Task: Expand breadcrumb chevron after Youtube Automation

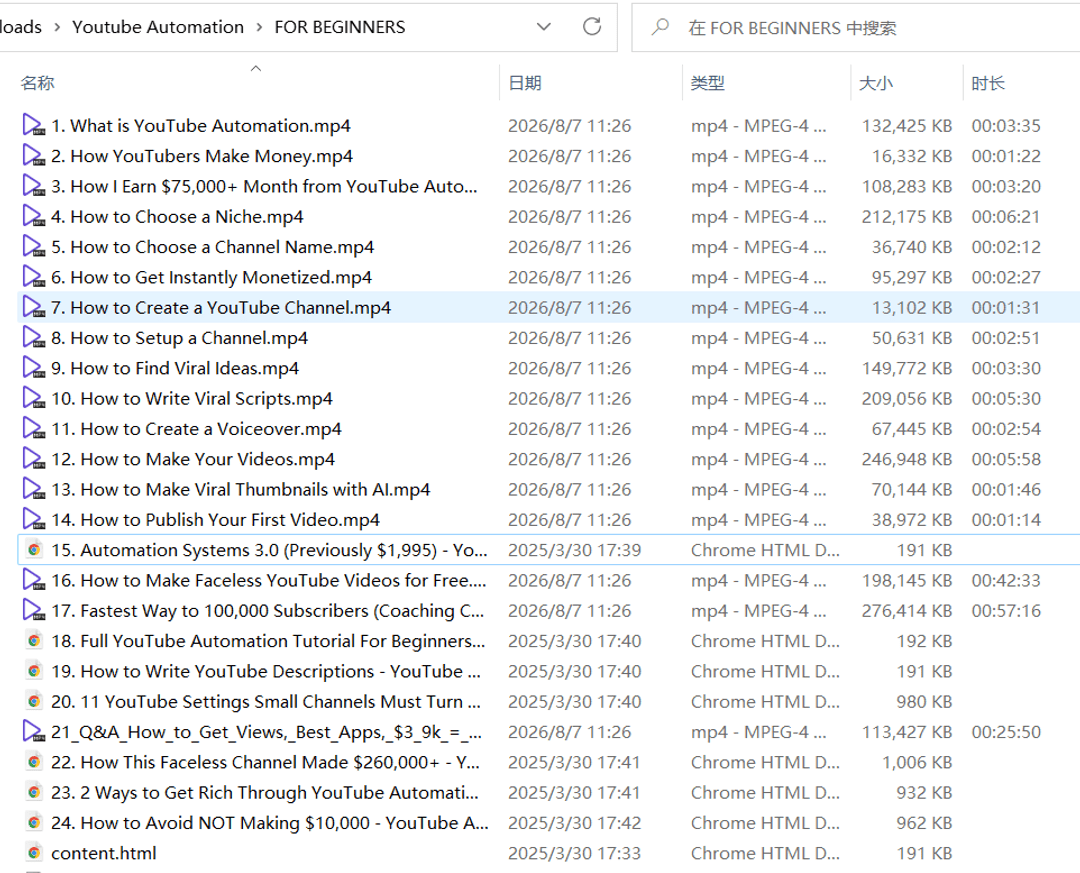Action: tap(259, 27)
